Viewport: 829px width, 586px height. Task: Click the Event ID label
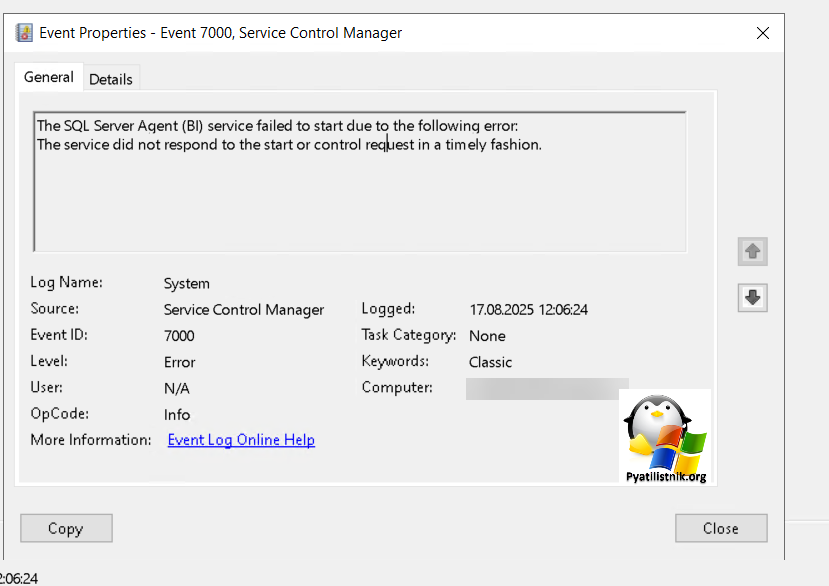tap(59, 335)
